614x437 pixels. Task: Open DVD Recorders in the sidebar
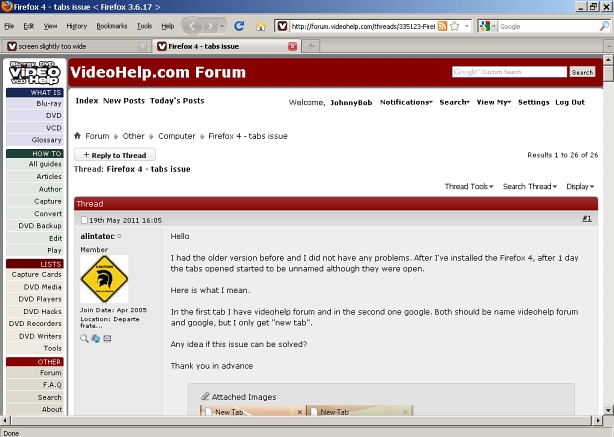35,323
